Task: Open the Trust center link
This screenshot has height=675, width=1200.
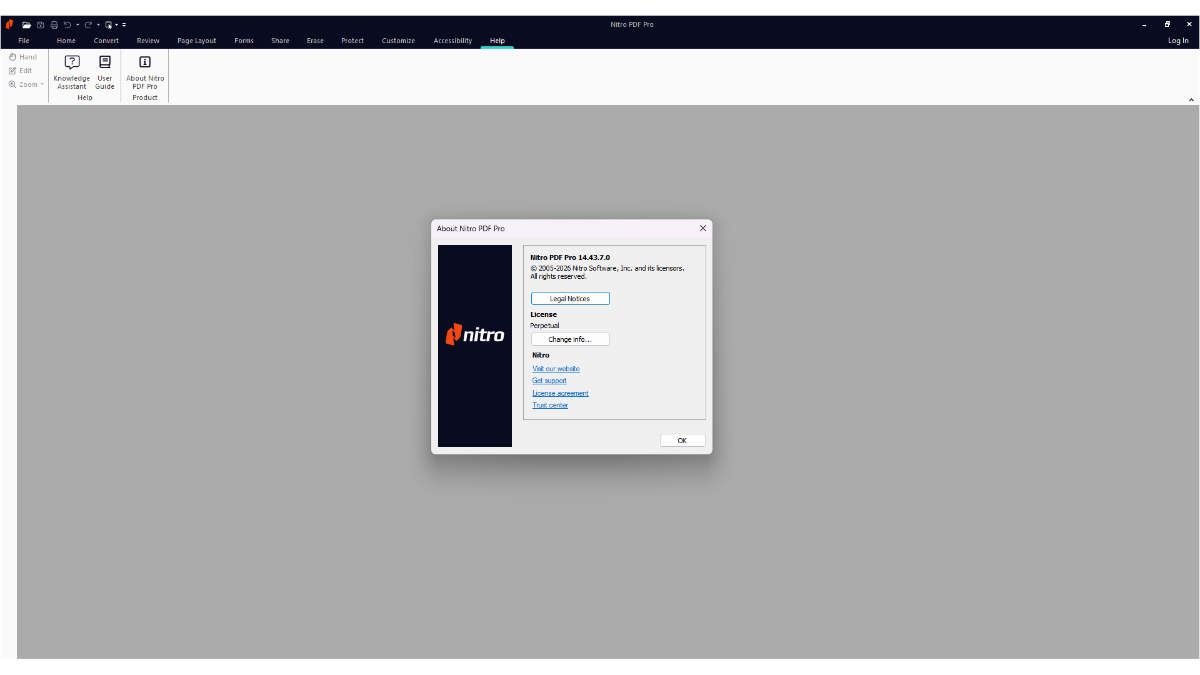Action: [550, 405]
